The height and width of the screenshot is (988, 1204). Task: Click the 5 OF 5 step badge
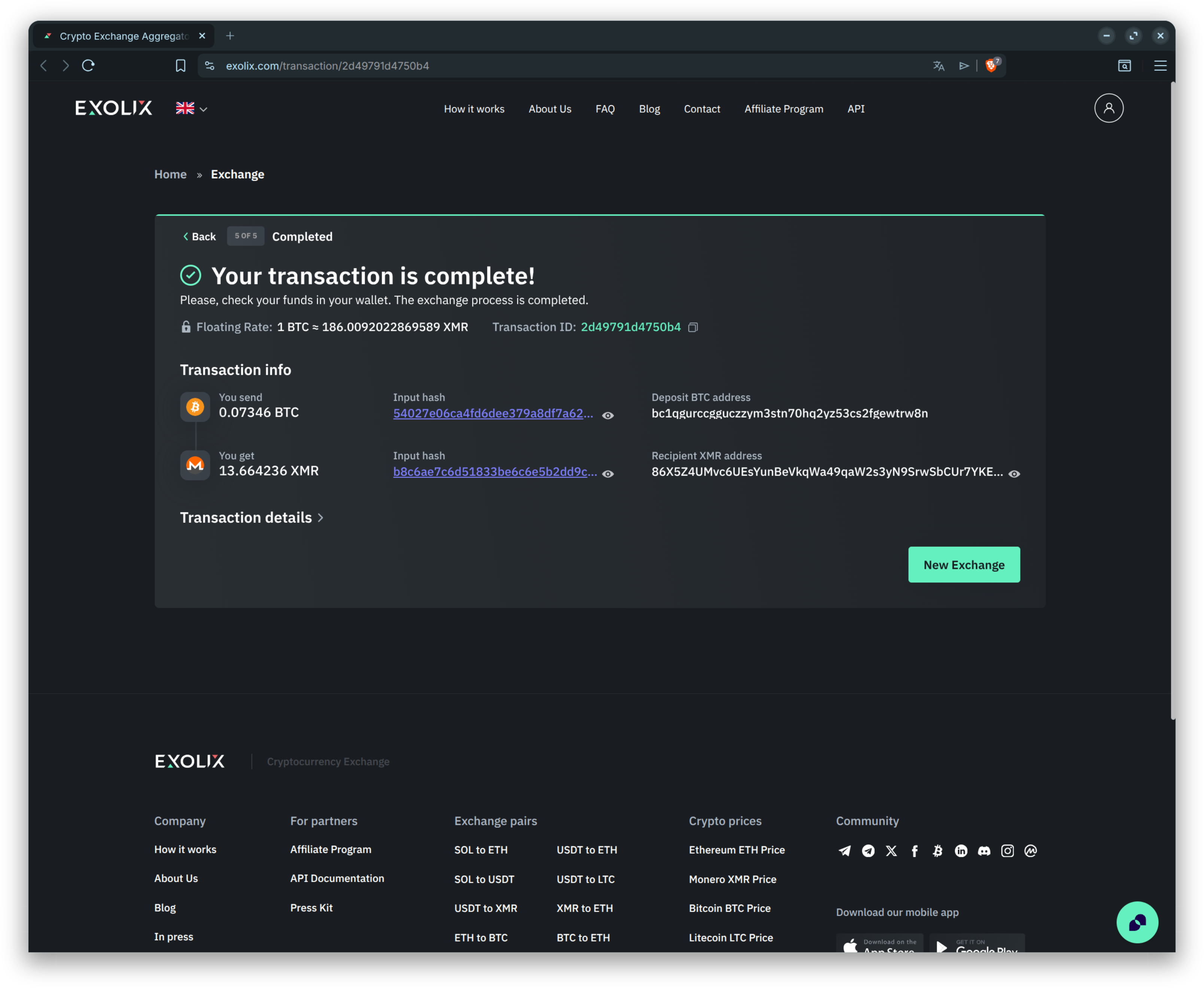pyautogui.click(x=245, y=236)
